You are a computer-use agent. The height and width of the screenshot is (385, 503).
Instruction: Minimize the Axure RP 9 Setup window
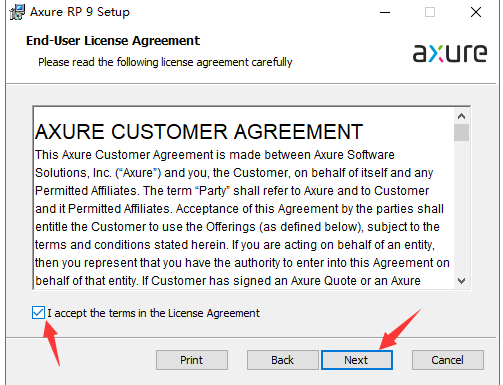[385, 12]
